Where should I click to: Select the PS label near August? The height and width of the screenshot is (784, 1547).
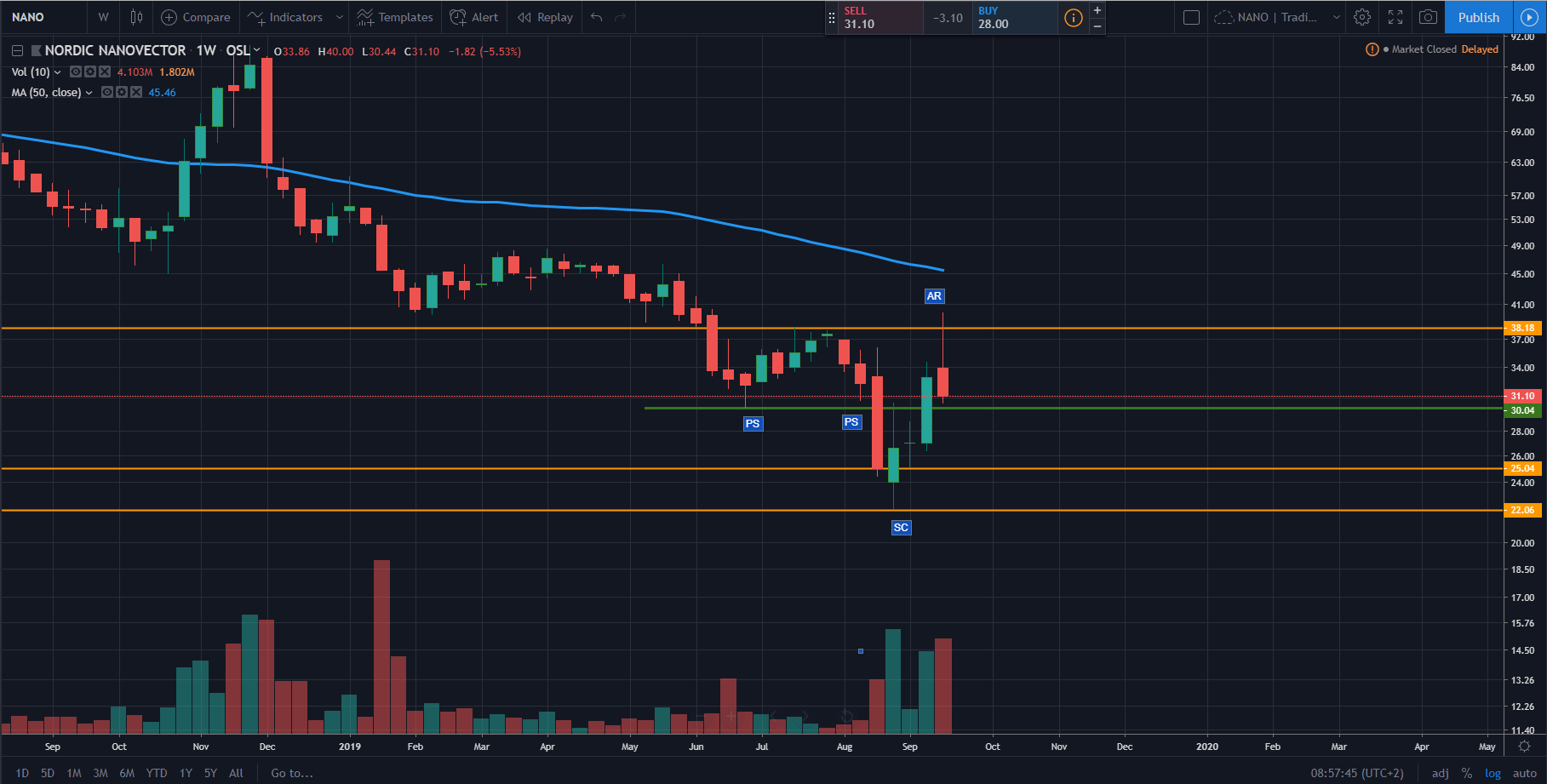click(x=851, y=421)
